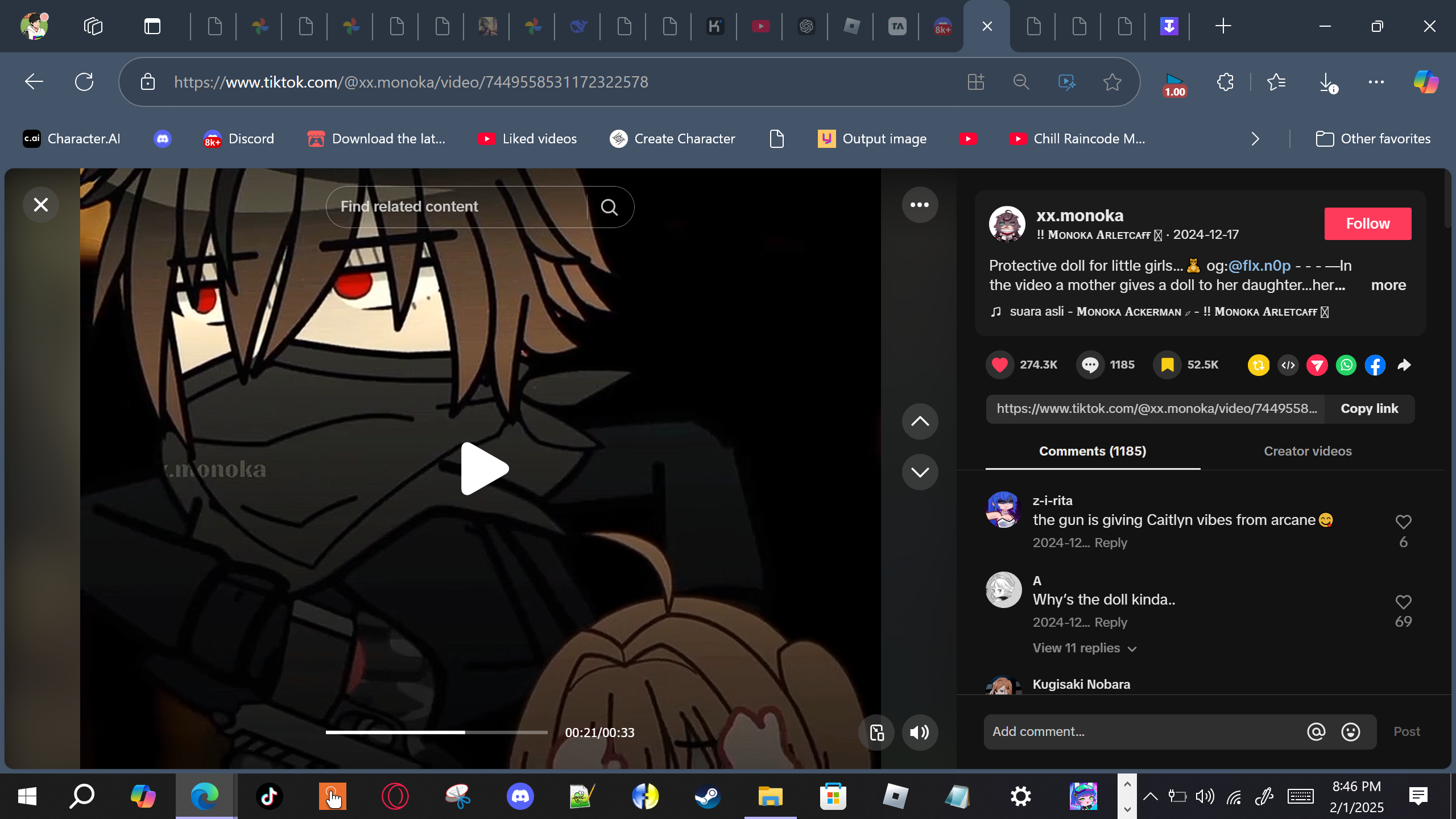
Task: Mute the video volume
Action: 919,733
